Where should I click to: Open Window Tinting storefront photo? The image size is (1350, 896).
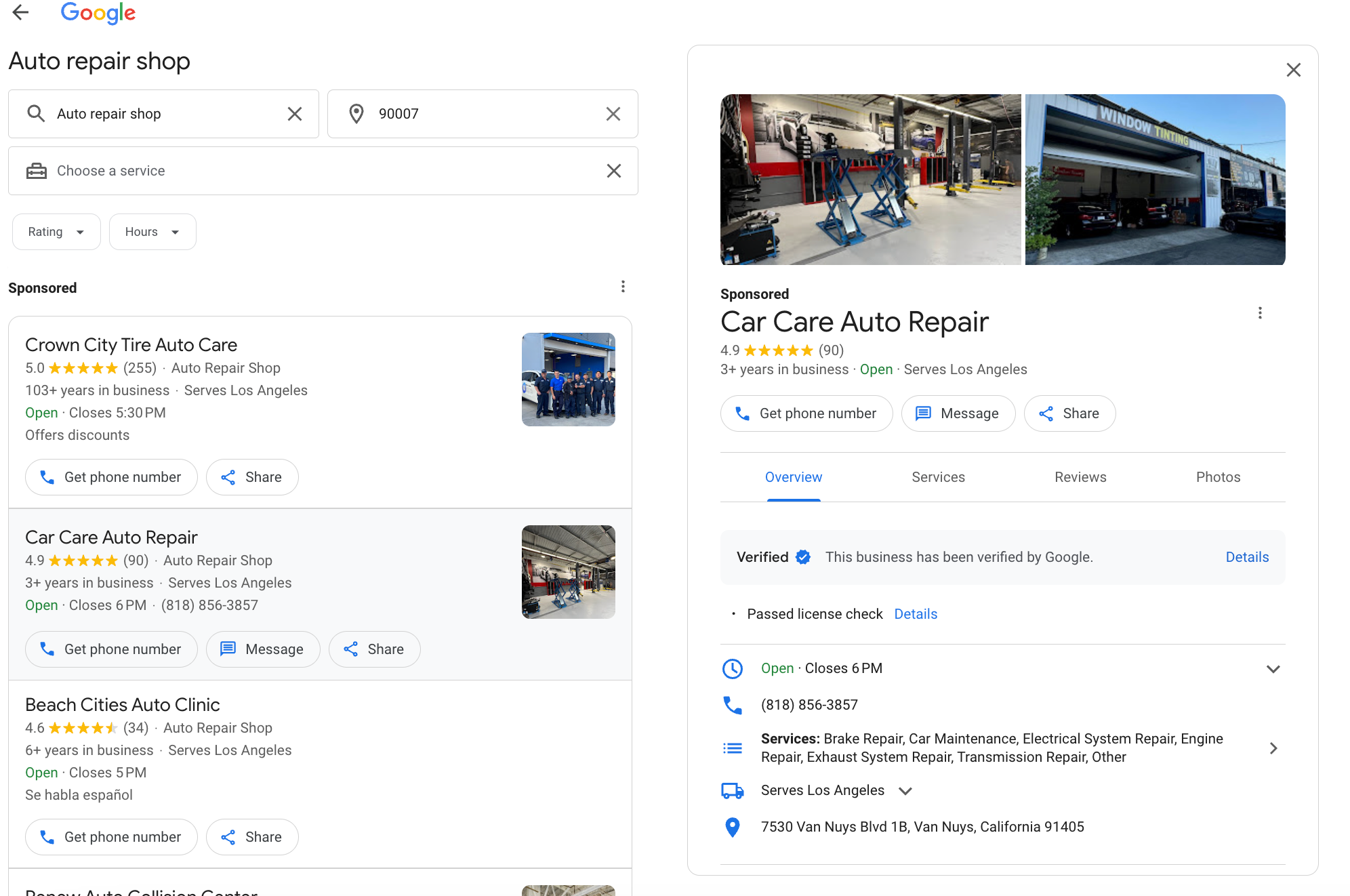[1155, 180]
